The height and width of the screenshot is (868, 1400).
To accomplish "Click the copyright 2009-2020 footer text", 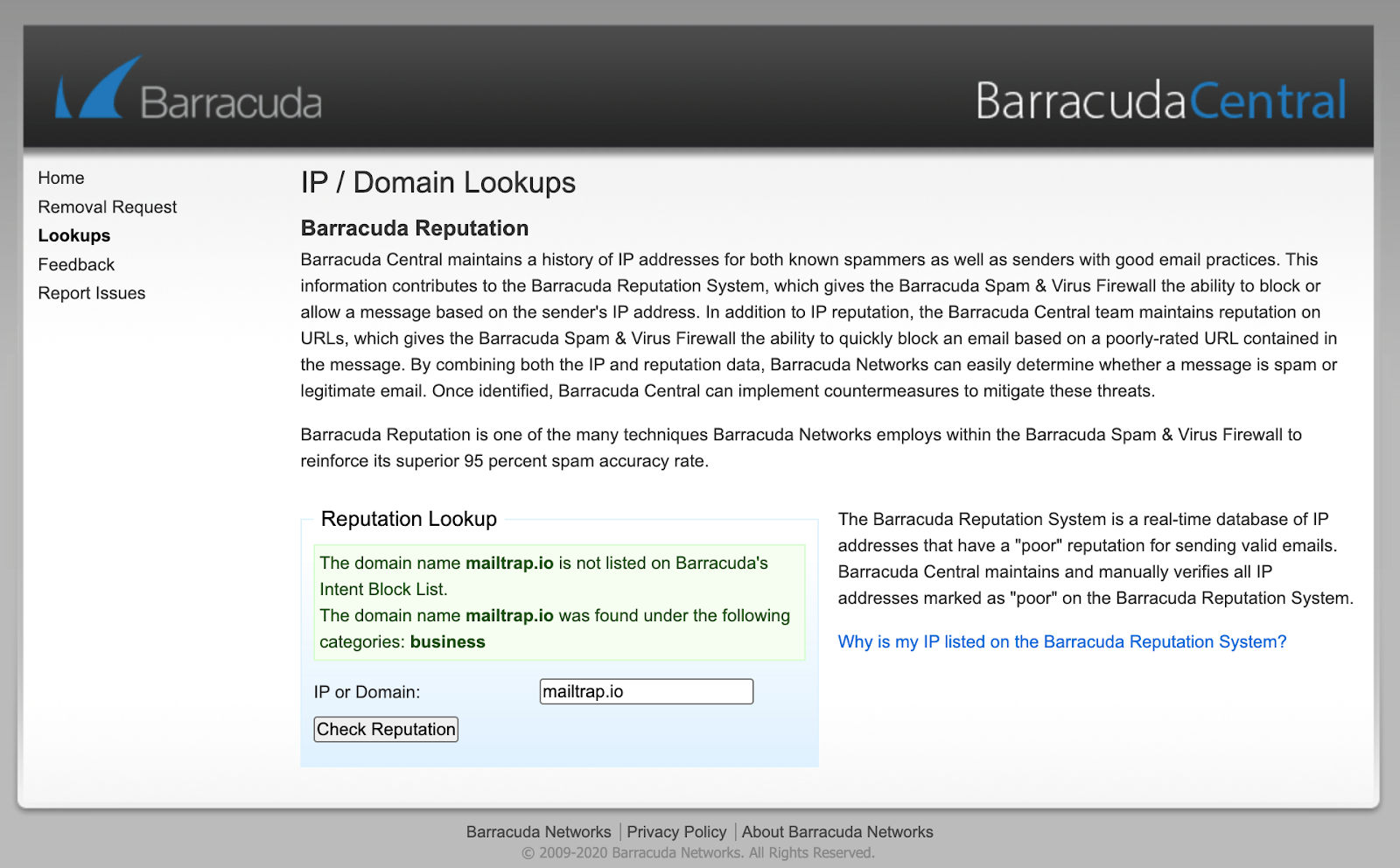I will [698, 852].
